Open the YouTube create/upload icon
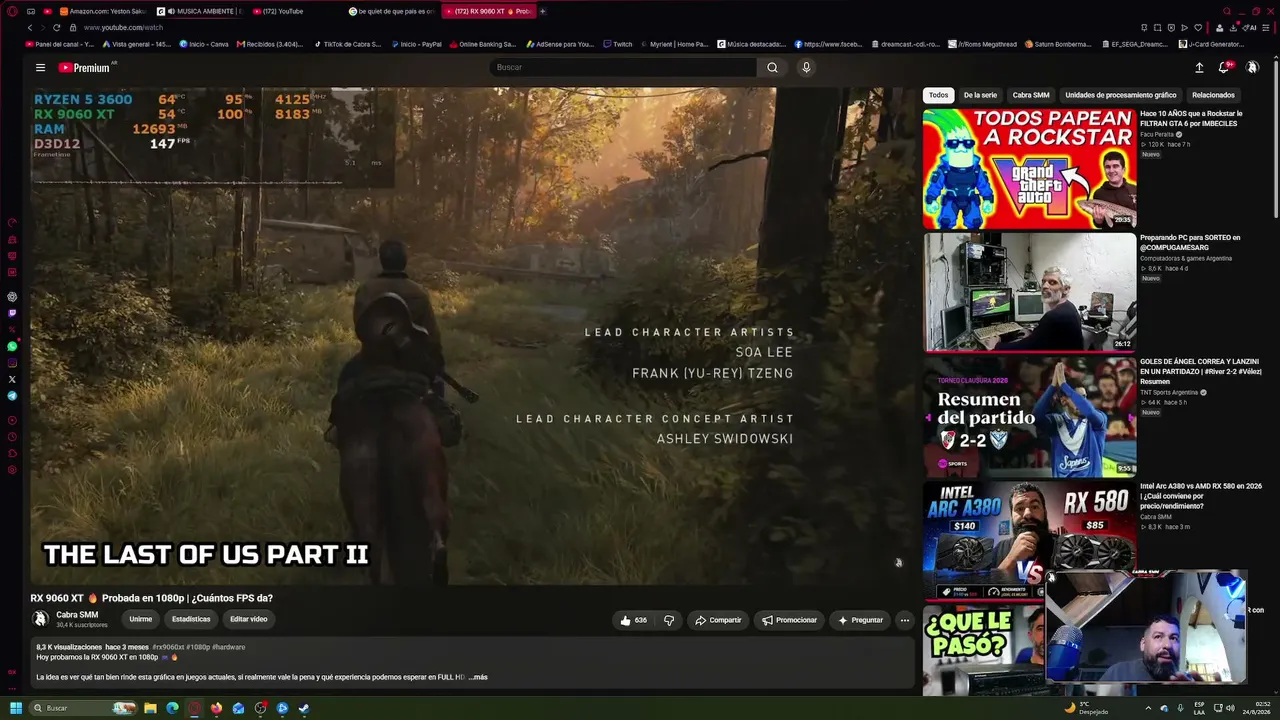The height and width of the screenshot is (720, 1280). [x=1199, y=68]
